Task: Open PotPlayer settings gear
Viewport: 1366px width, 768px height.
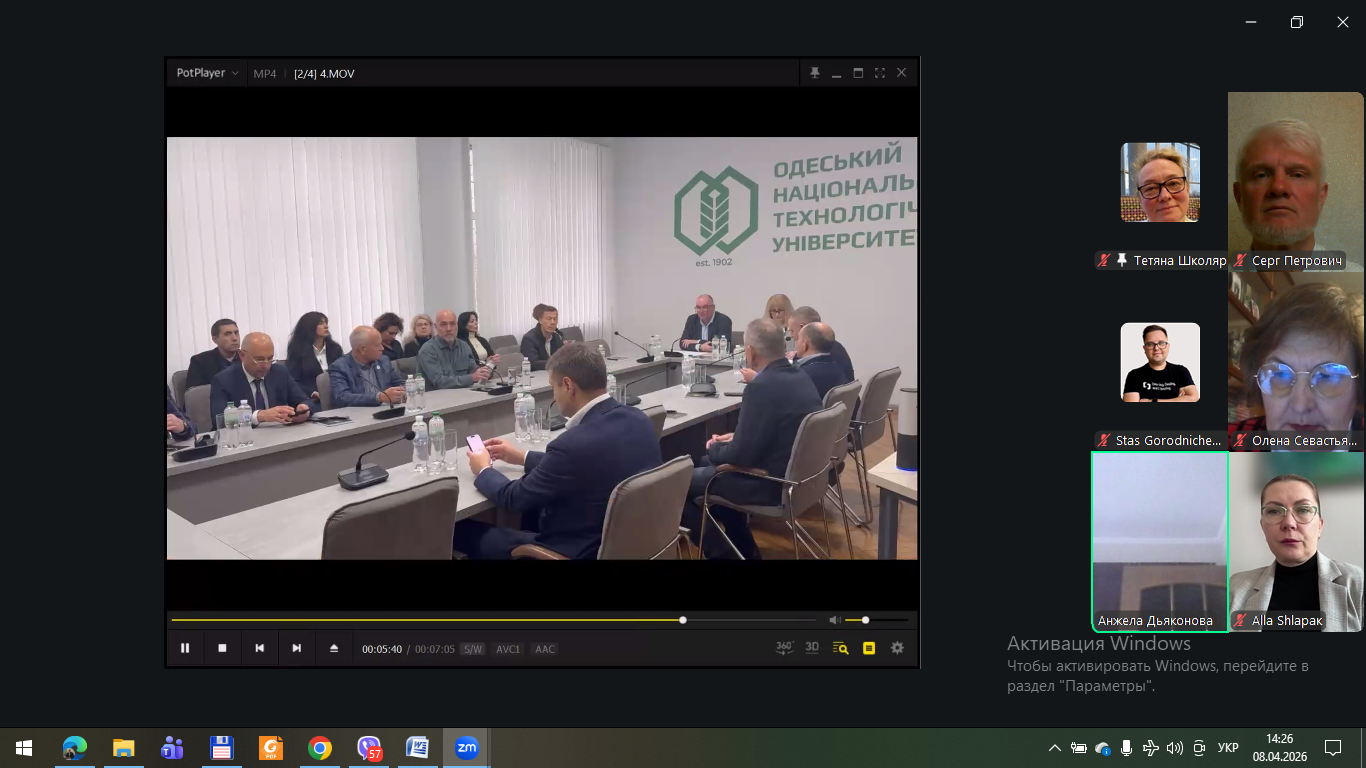Action: [897, 648]
